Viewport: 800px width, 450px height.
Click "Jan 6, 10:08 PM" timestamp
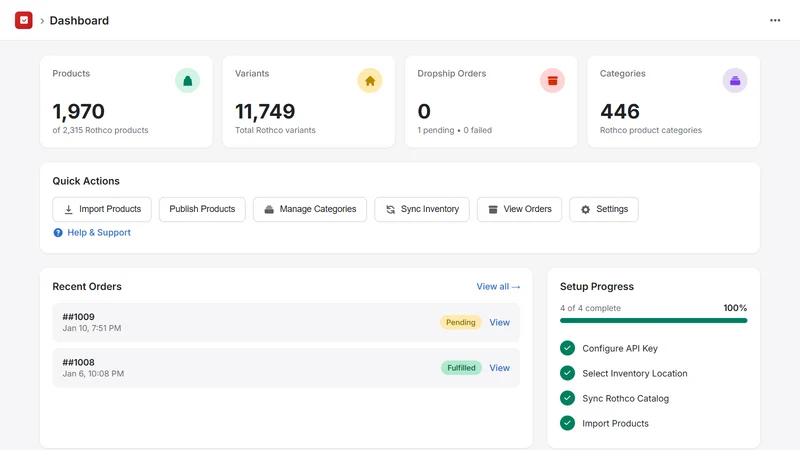pyautogui.click(x=93, y=373)
